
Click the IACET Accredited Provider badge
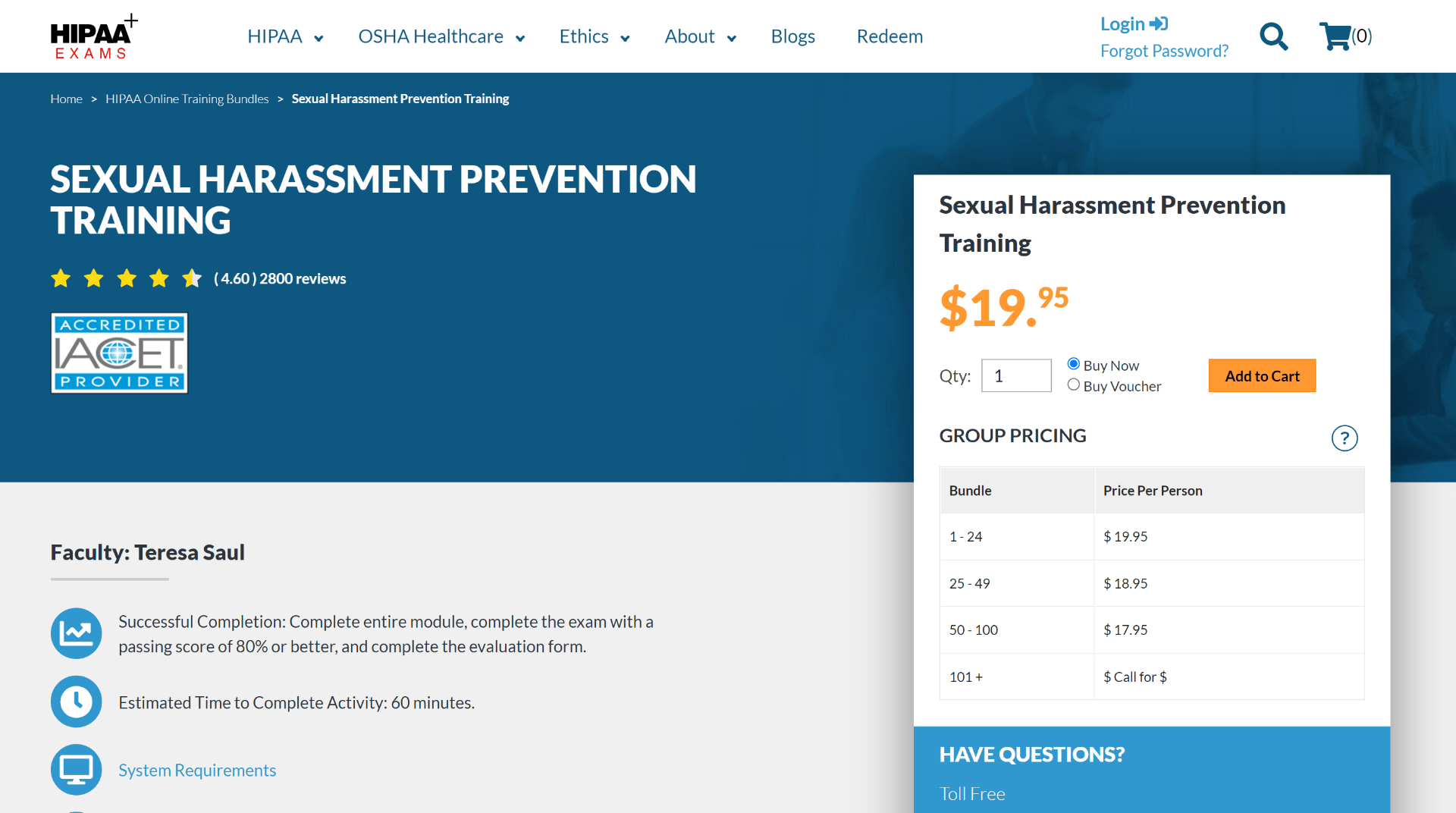point(118,353)
